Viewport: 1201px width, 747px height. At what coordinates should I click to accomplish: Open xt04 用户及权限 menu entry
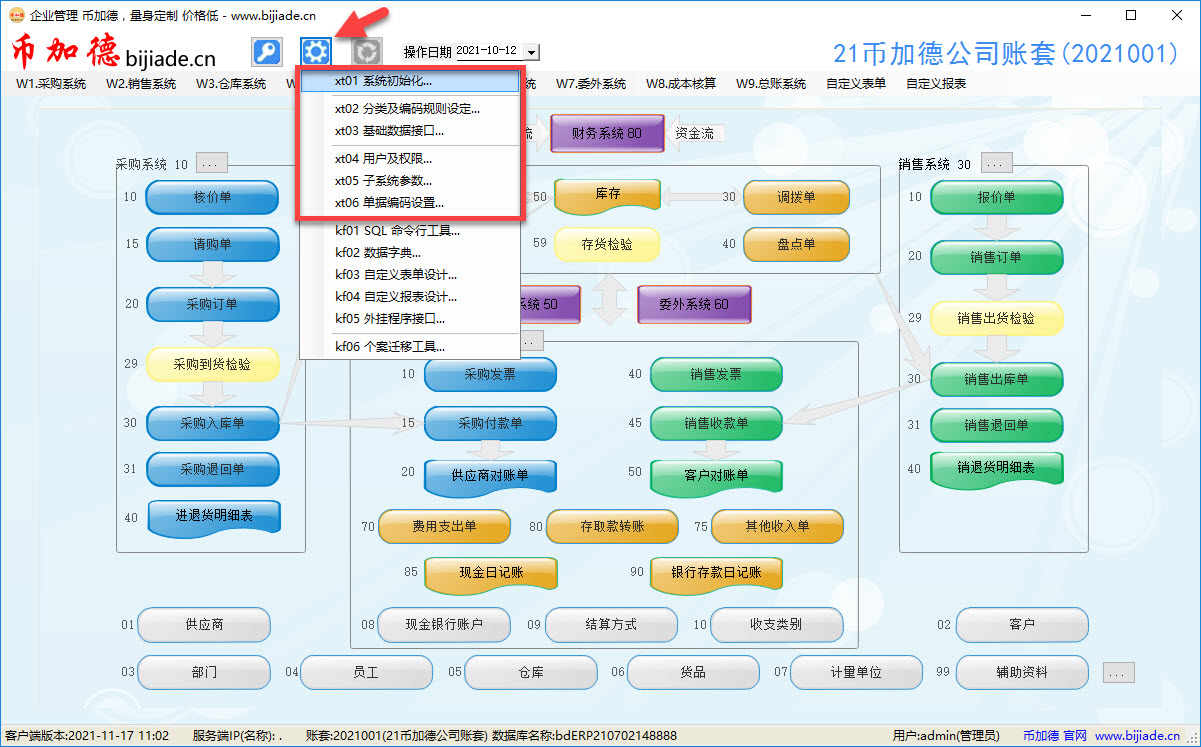pyautogui.click(x=410, y=158)
